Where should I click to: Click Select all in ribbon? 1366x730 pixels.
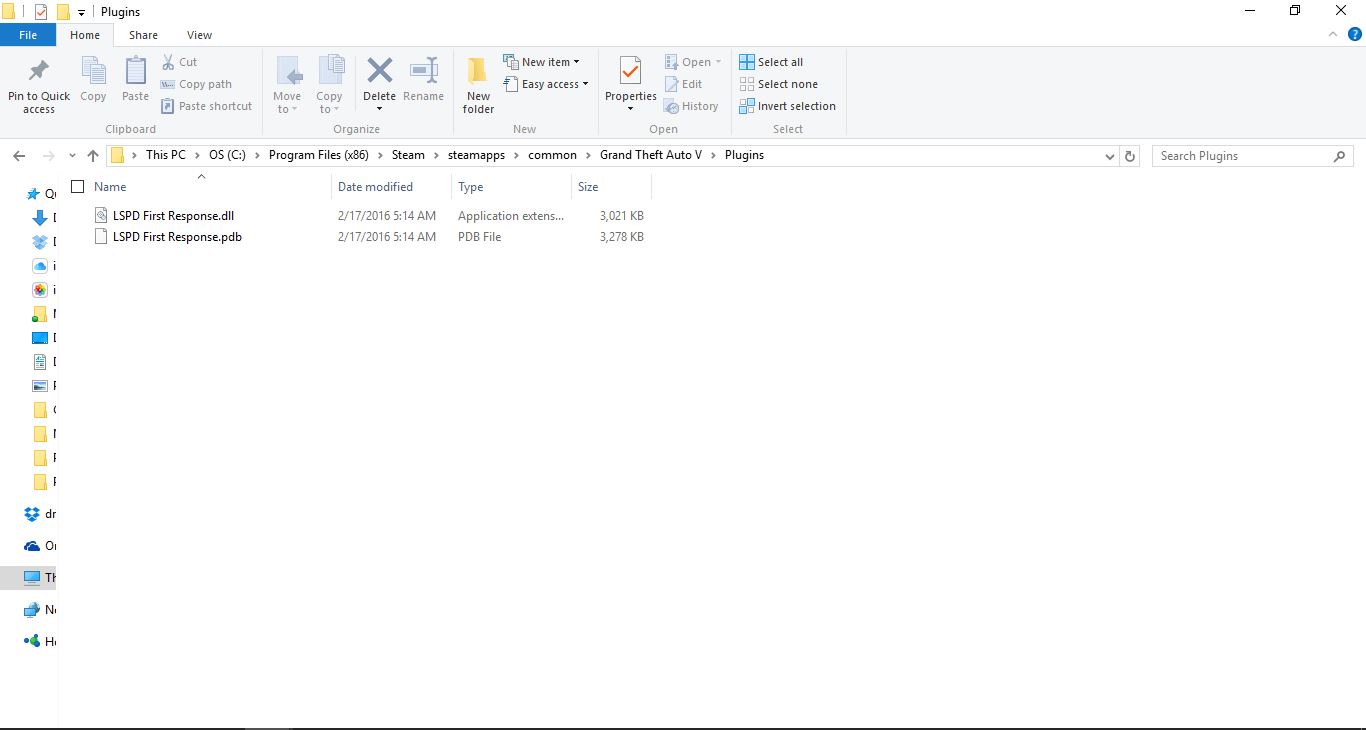click(771, 62)
